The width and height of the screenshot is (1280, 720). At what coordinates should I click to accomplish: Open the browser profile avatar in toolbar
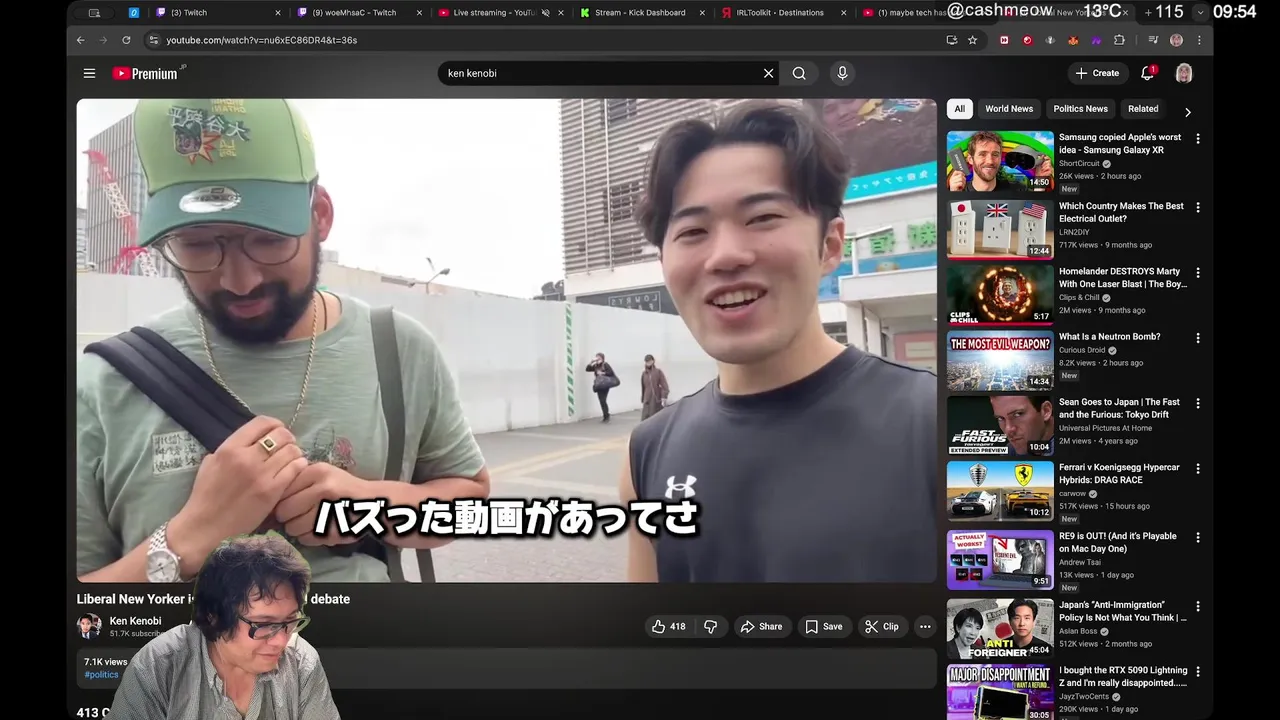click(1176, 40)
